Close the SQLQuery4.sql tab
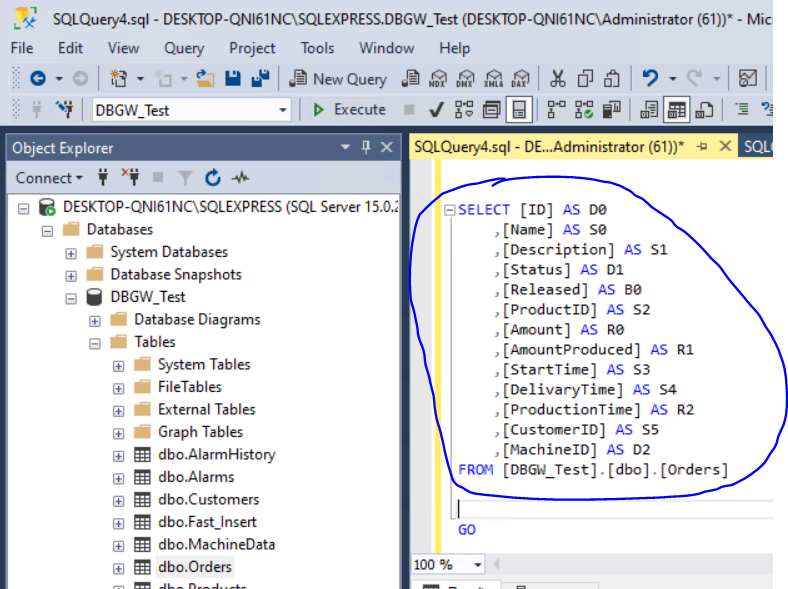This screenshot has width=788, height=589. point(725,146)
